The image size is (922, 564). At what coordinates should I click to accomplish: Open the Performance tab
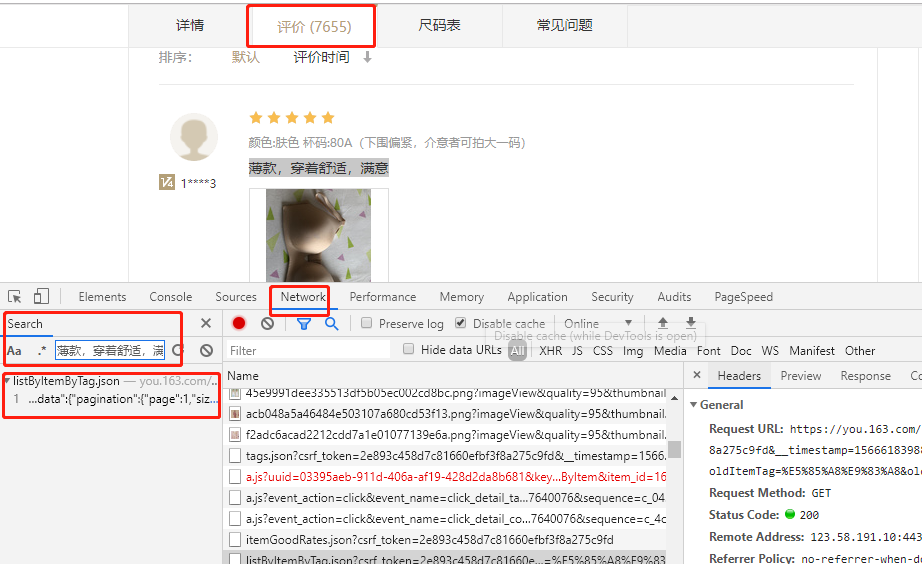pos(383,297)
